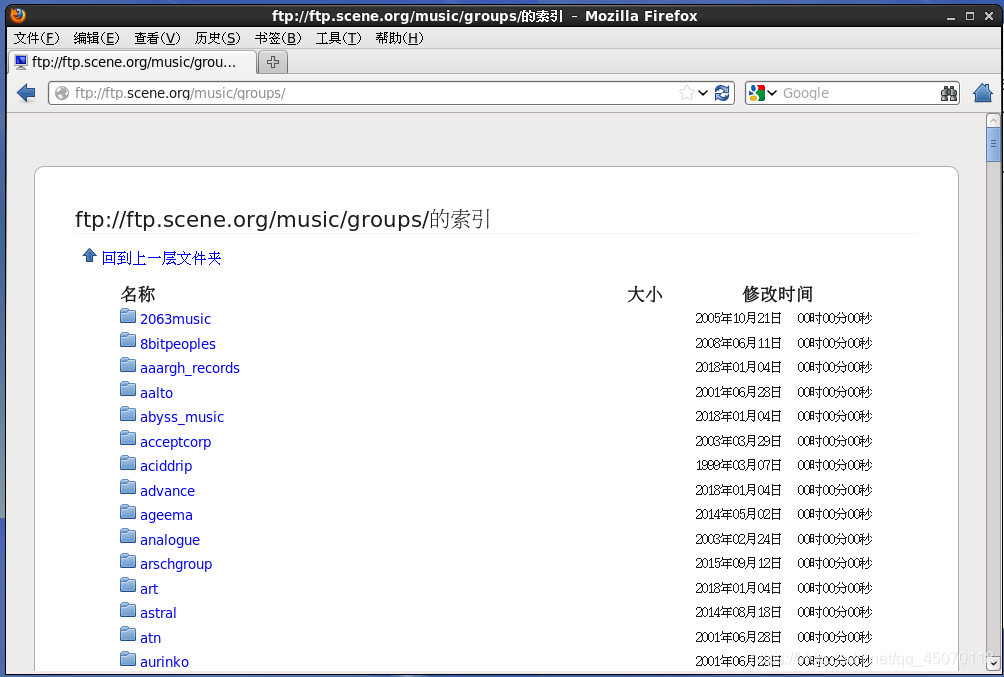This screenshot has width=1004, height=677.
Task: Open the aalto directory link
Action: point(156,393)
